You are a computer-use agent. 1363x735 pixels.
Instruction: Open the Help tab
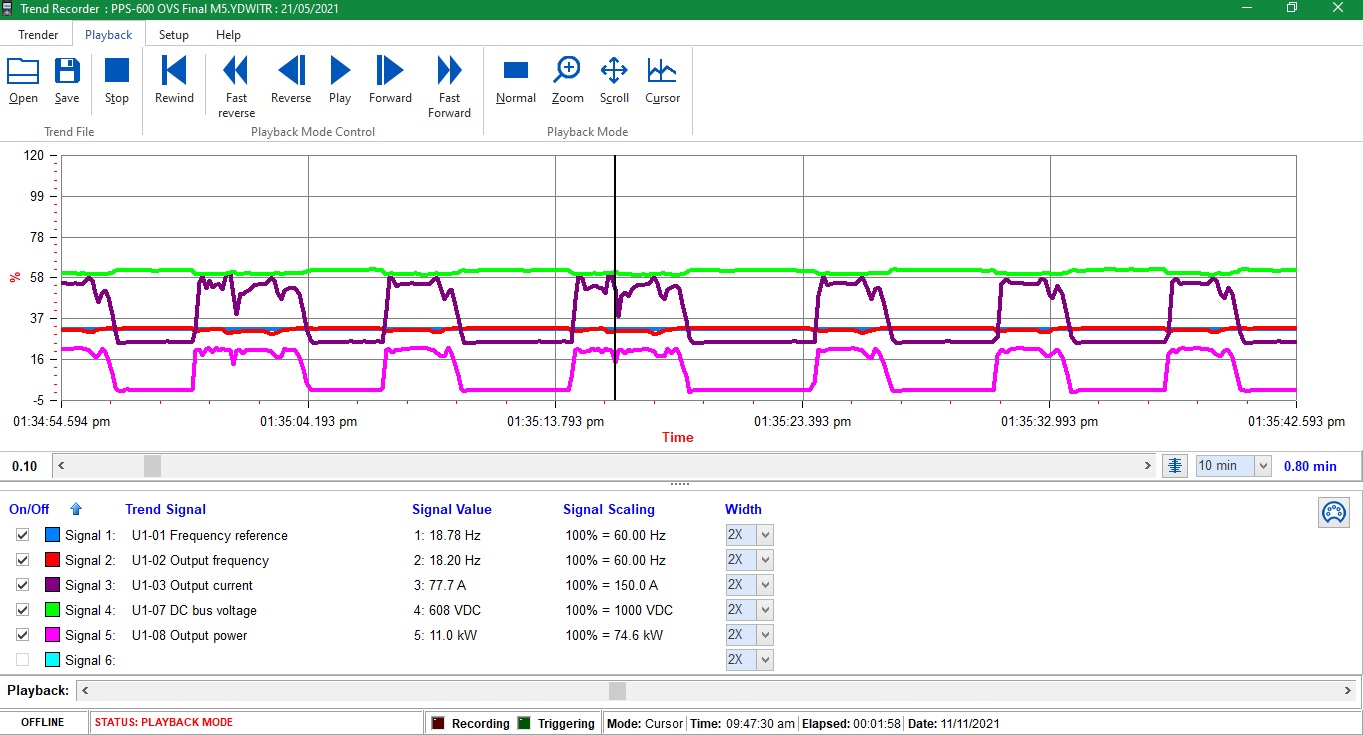pos(228,35)
